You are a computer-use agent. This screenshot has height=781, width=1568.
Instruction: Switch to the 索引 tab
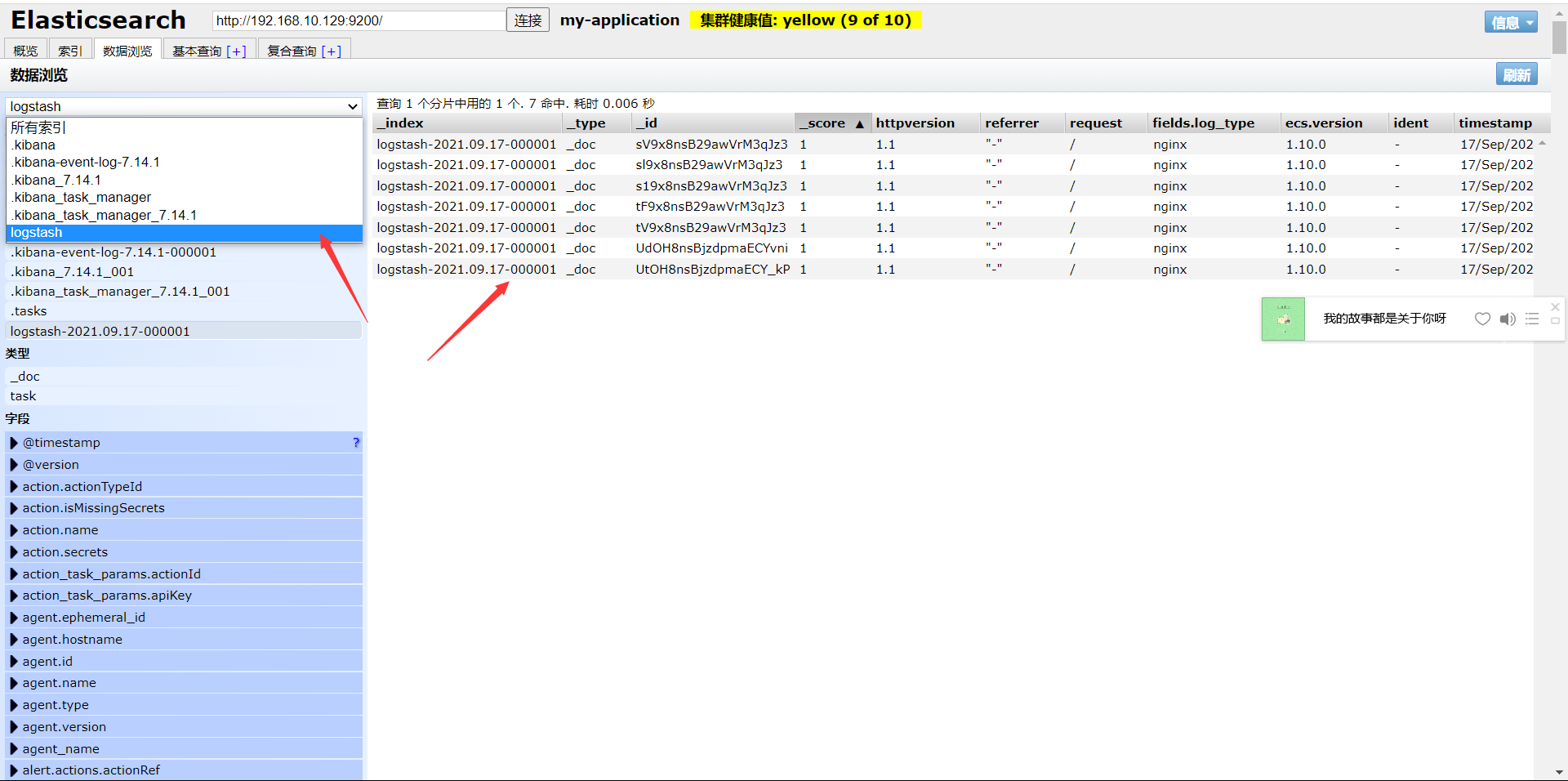(70, 51)
